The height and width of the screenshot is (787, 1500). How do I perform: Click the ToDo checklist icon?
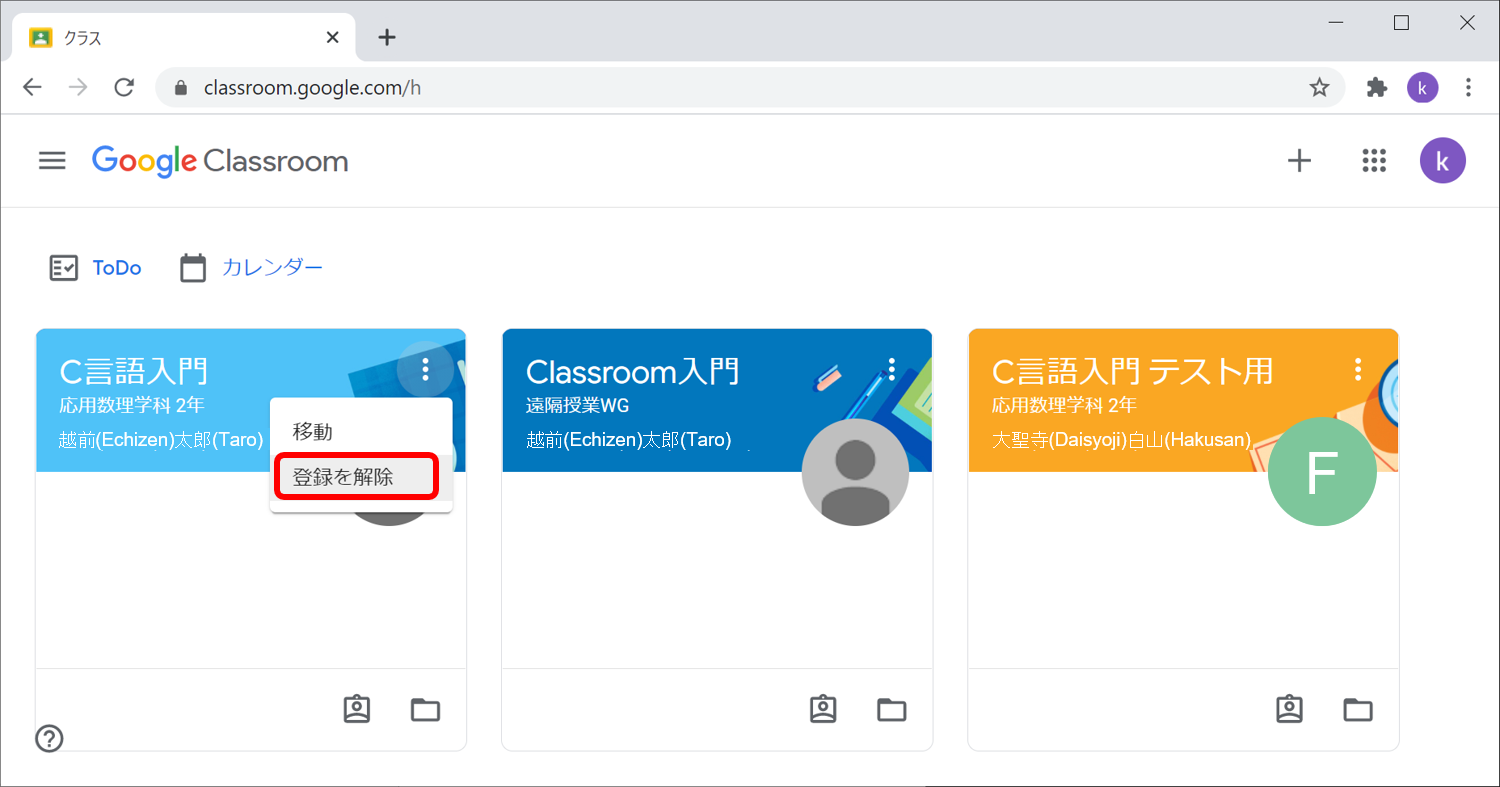[64, 268]
